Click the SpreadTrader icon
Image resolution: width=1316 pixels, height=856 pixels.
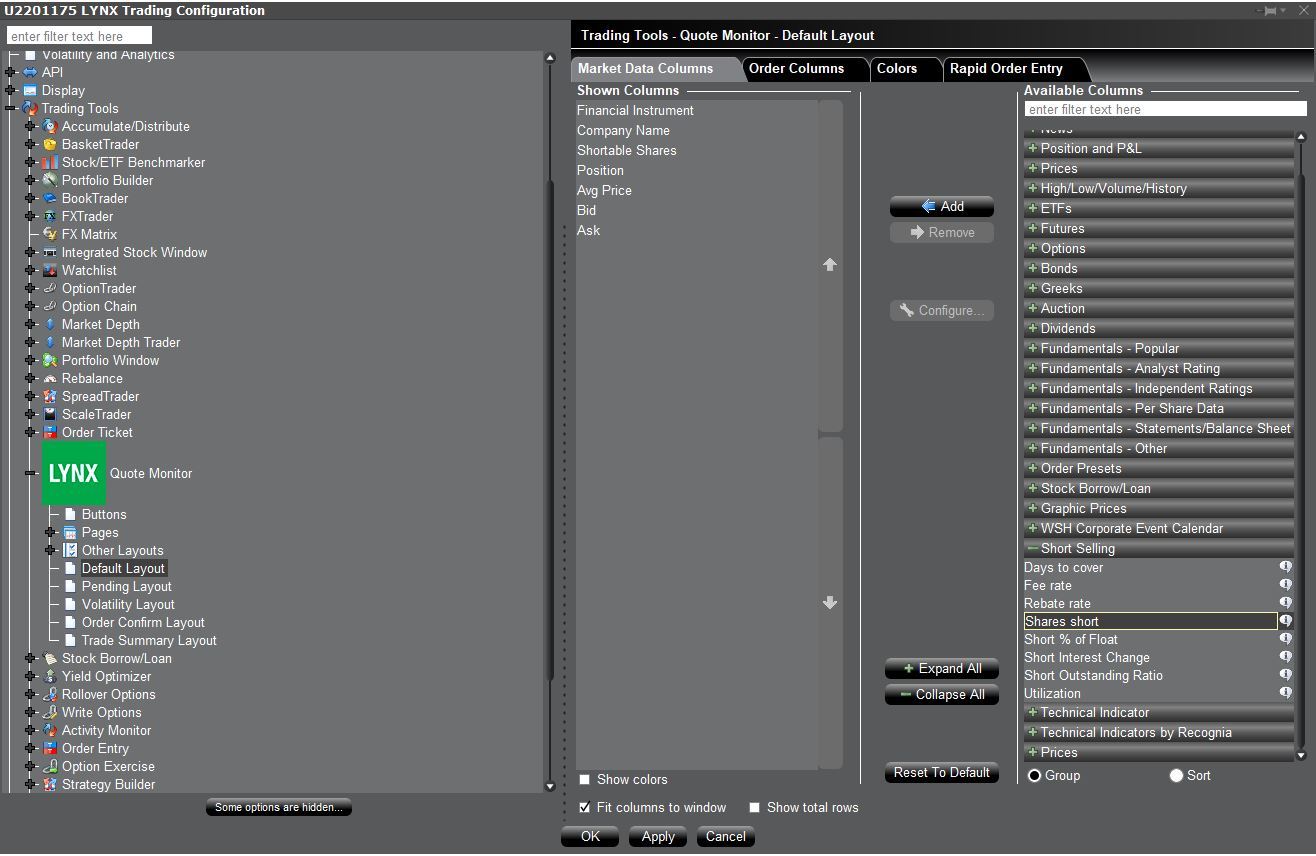tap(50, 397)
